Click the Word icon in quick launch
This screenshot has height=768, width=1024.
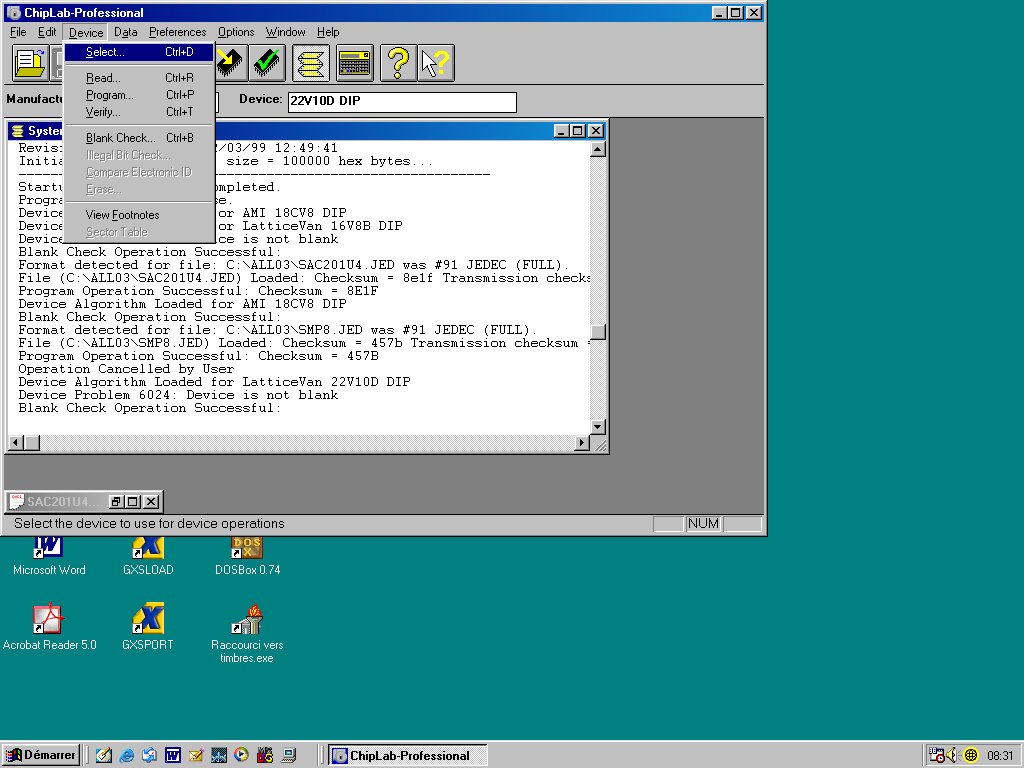(172, 756)
